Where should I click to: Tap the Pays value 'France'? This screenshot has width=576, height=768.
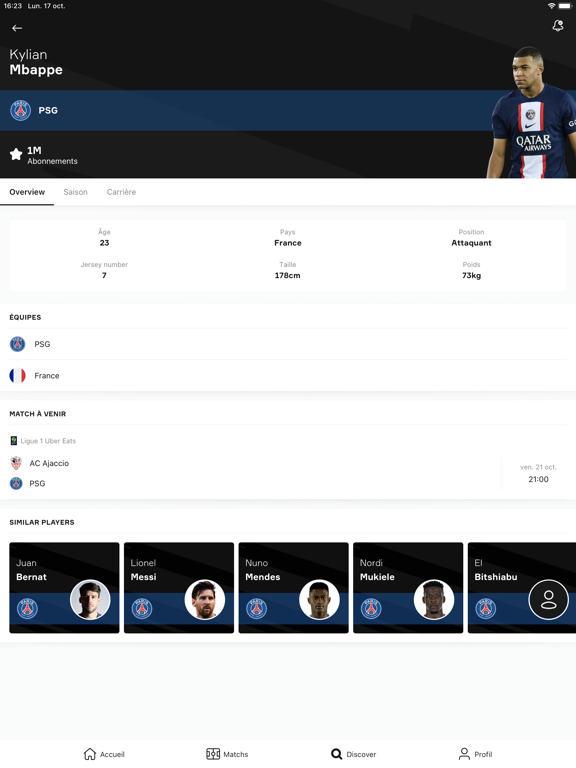(x=288, y=243)
